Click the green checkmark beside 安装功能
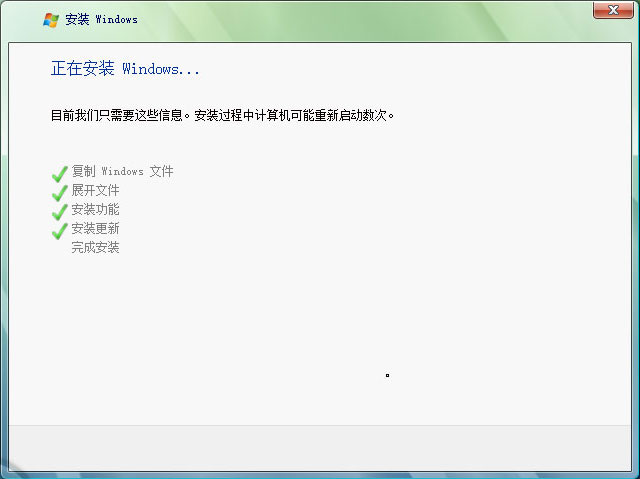Image resolution: width=640 pixels, height=479 pixels. tap(60, 212)
